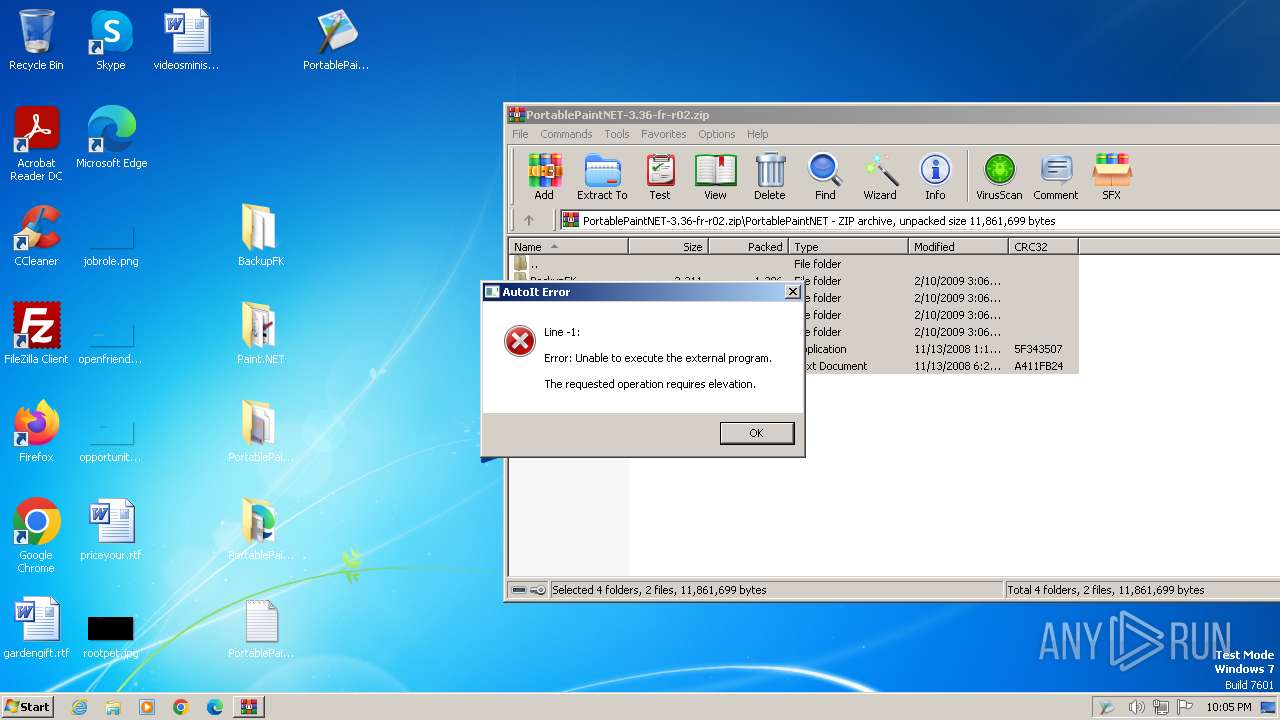Click the CRC32 value 5F343507
This screenshot has width=1280, height=720.
[x=1038, y=349]
